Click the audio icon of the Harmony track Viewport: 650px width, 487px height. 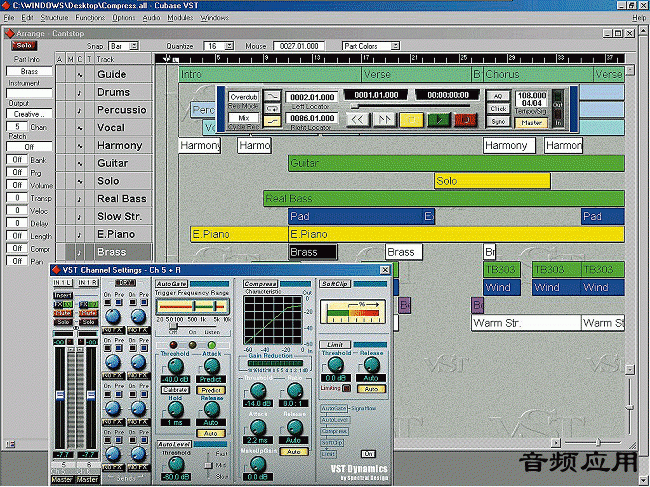pos(80,146)
